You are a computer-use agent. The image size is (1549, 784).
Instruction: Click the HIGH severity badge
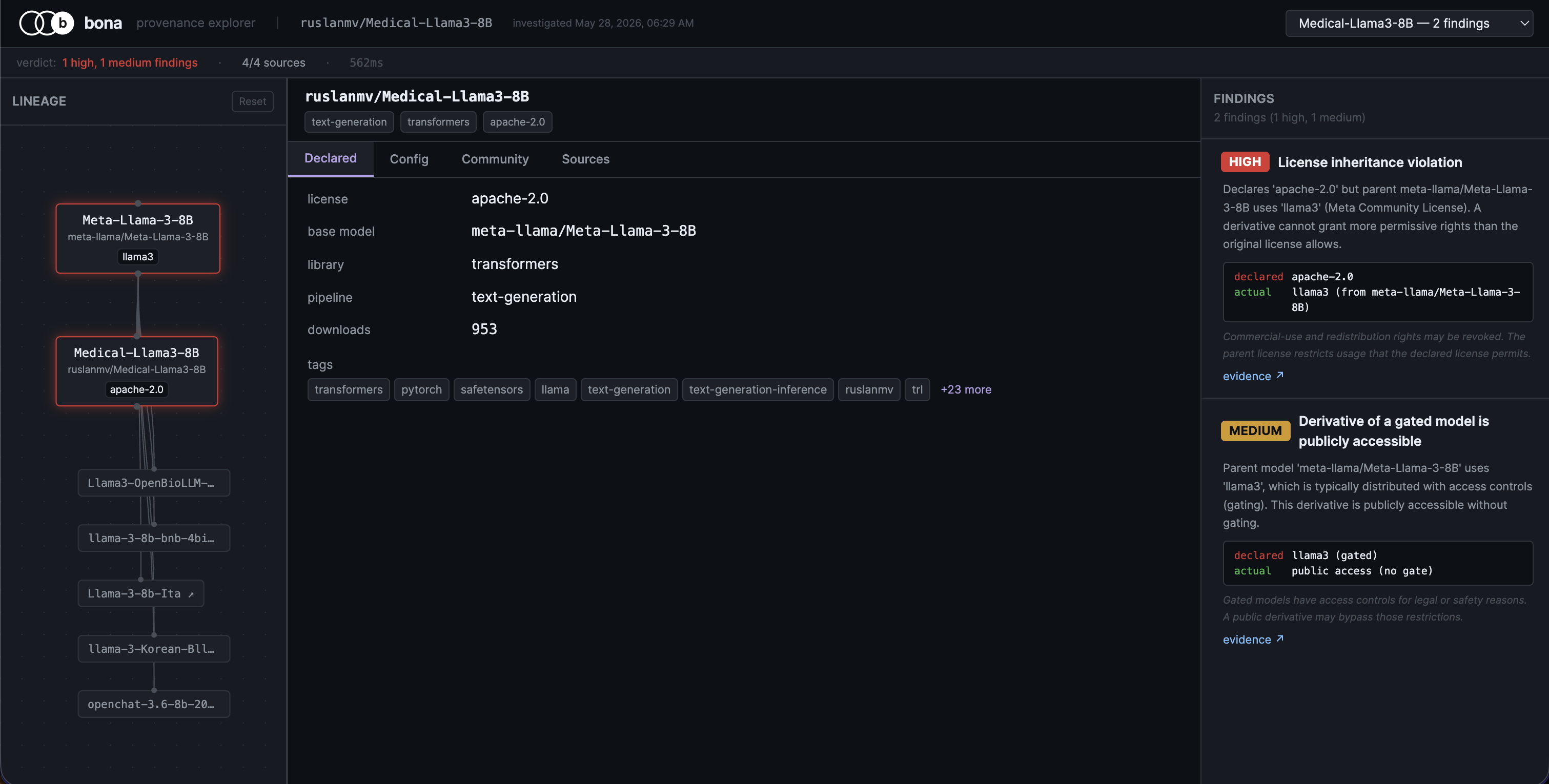point(1245,162)
